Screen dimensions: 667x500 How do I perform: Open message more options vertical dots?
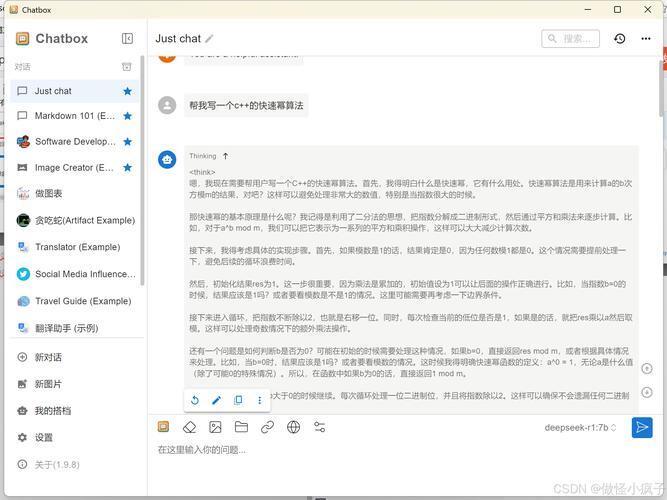click(259, 400)
